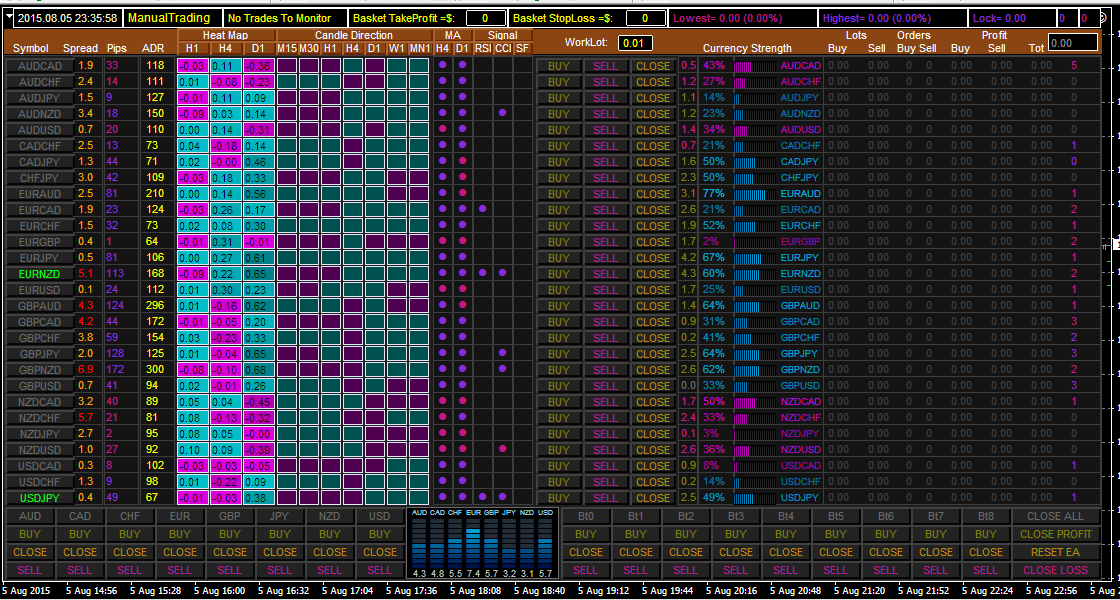Screen dimensions: 1120x600
Task: Select the Bt0 basket button
Action: [x=586, y=516]
